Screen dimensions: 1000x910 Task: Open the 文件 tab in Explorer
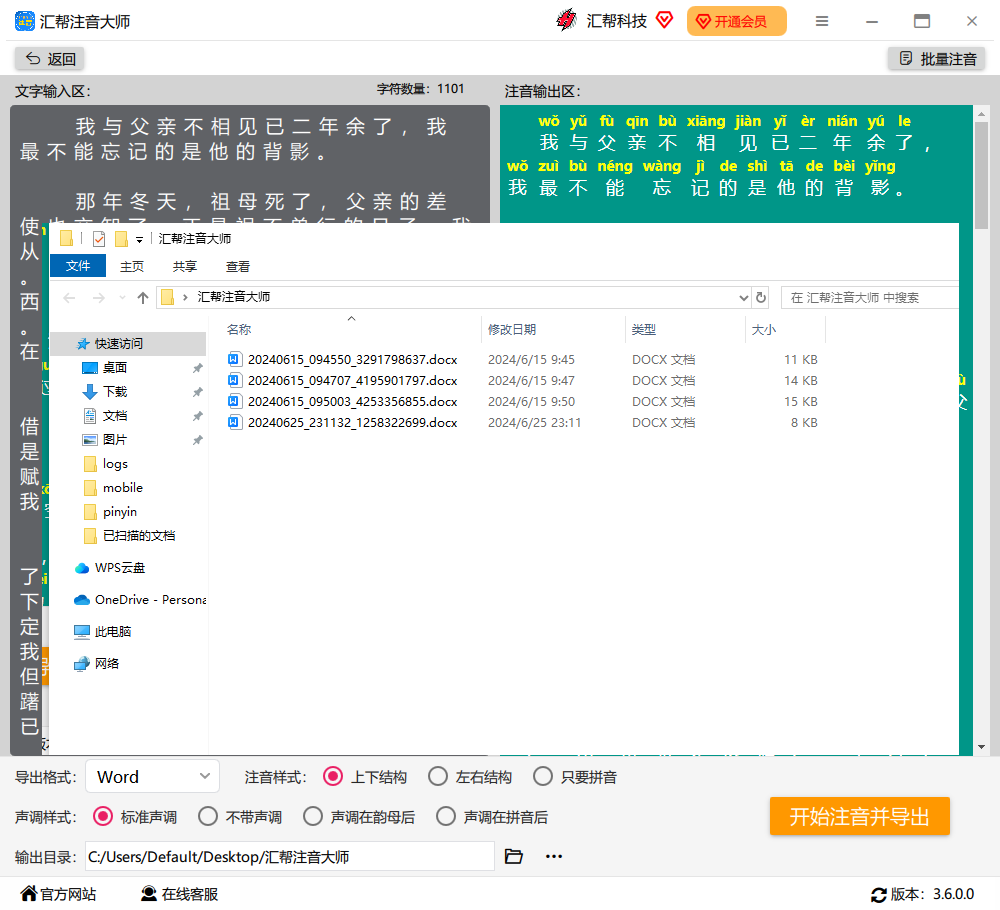pyautogui.click(x=78, y=266)
